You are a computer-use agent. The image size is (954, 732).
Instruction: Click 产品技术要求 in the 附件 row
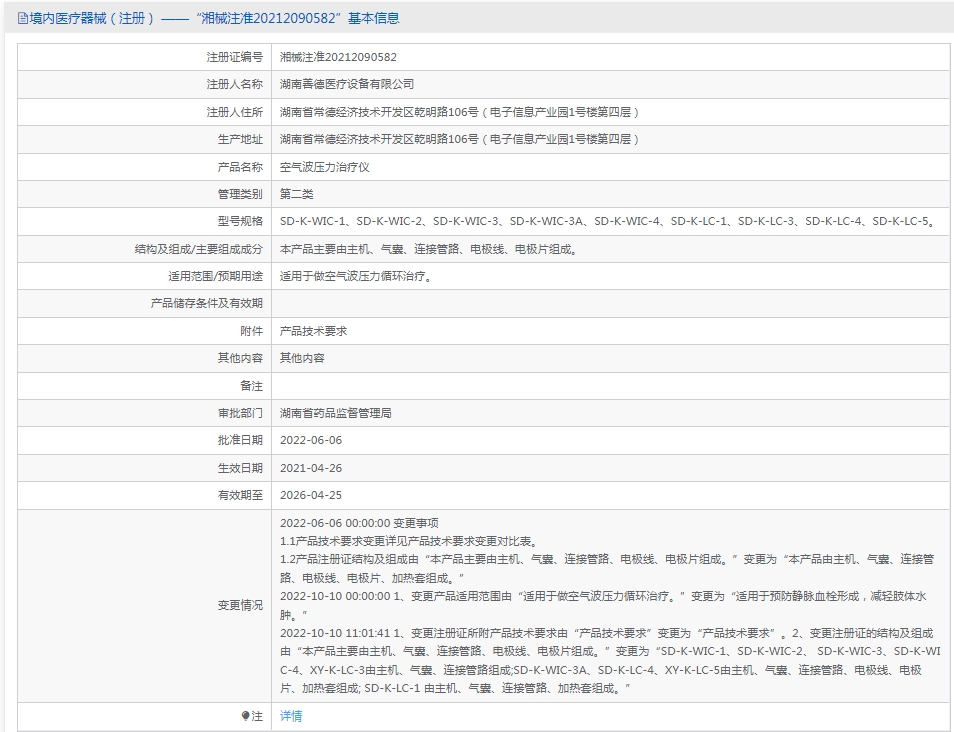pyautogui.click(x=313, y=330)
